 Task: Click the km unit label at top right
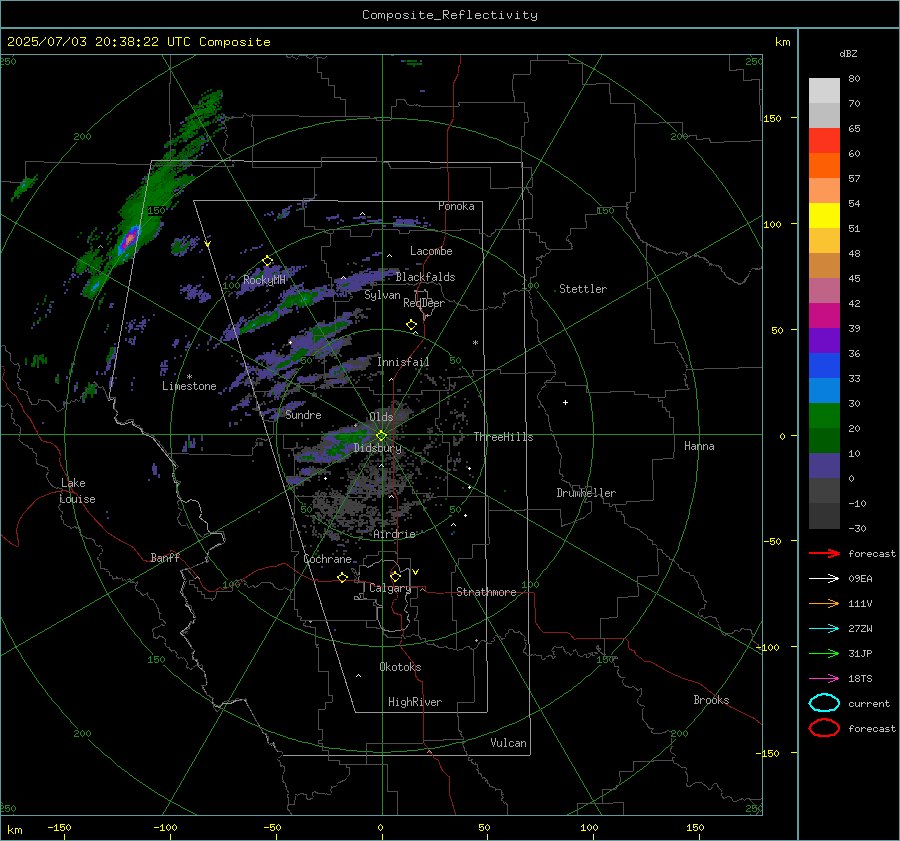click(x=782, y=42)
